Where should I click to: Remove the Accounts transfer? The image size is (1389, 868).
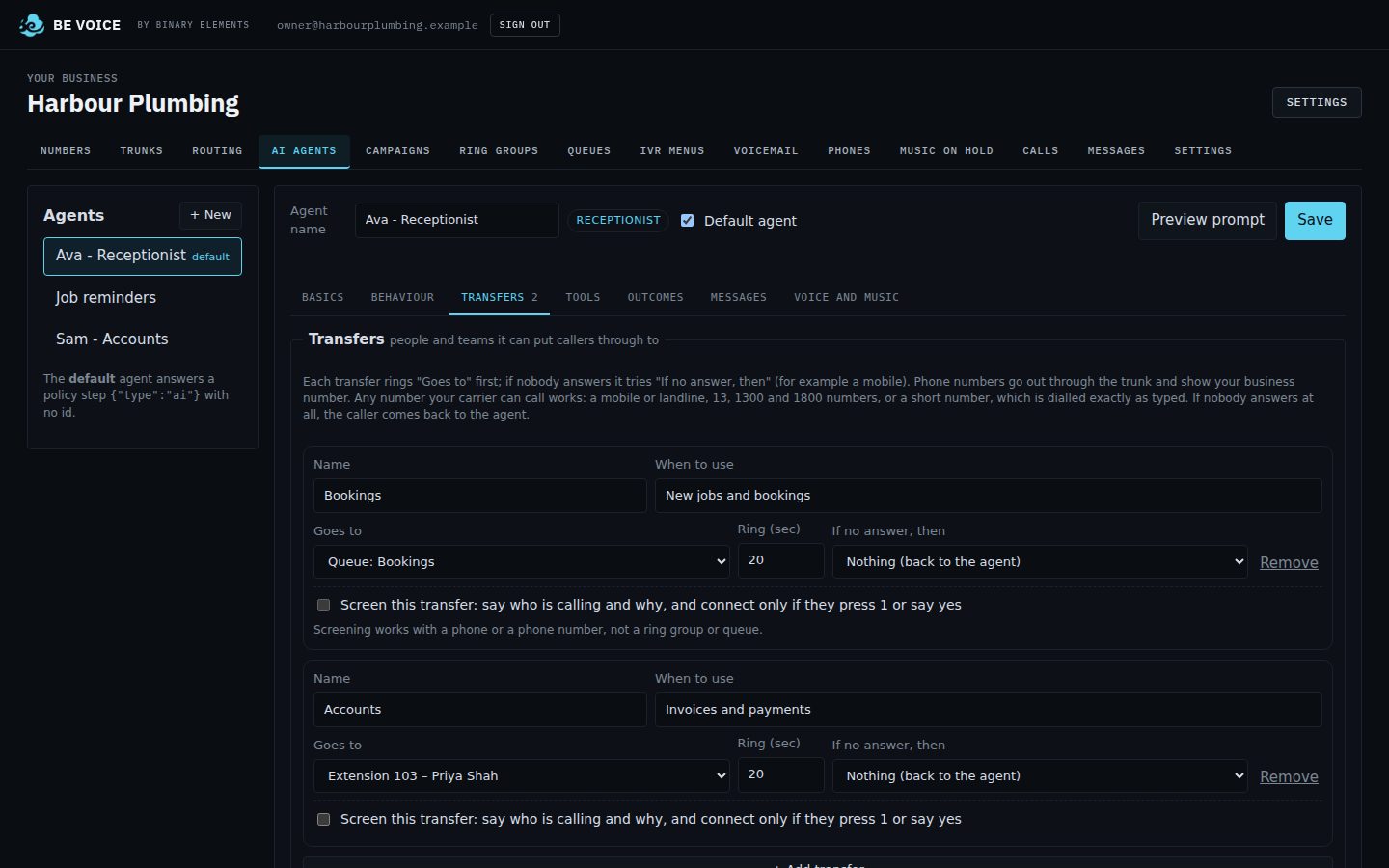(1289, 777)
